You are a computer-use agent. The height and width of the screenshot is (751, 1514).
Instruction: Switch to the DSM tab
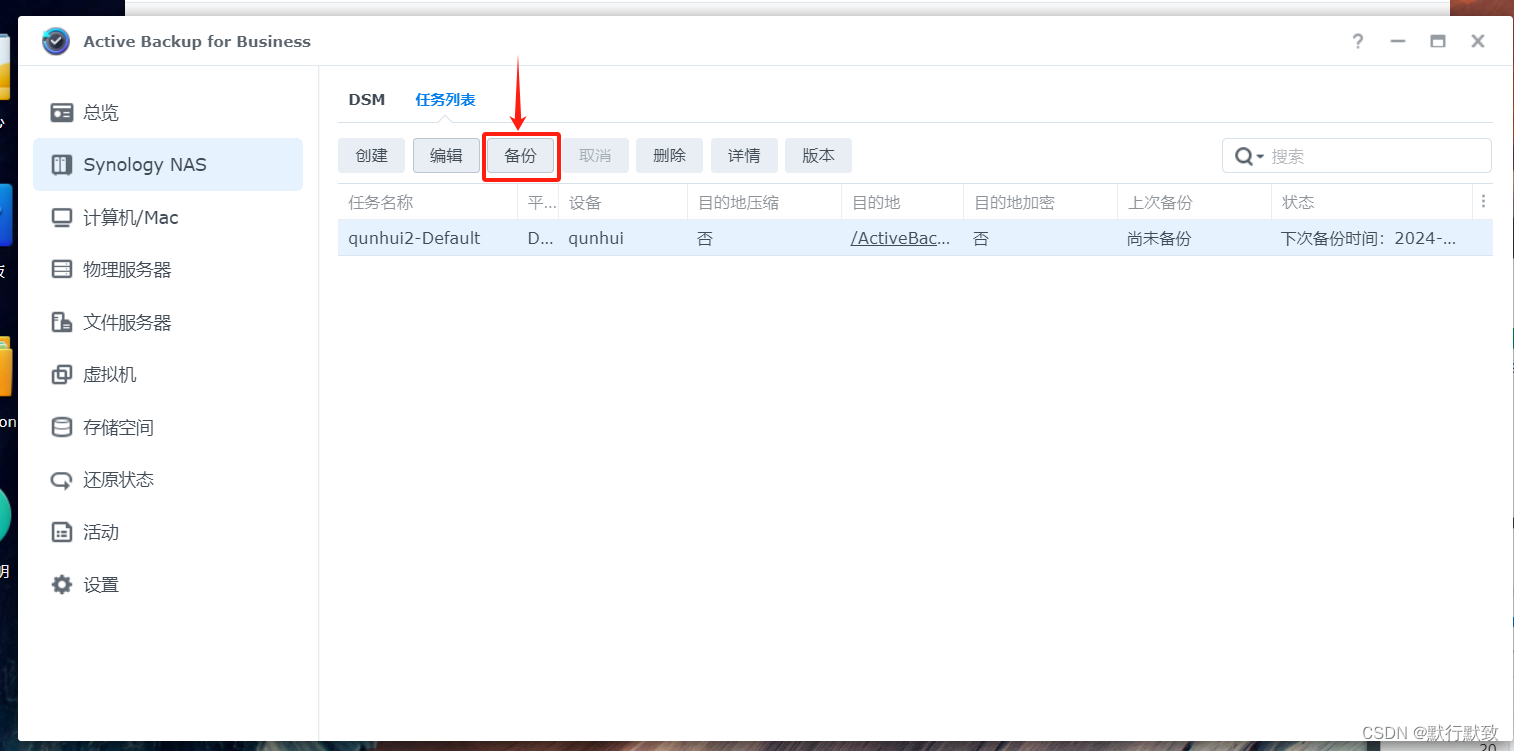click(367, 100)
